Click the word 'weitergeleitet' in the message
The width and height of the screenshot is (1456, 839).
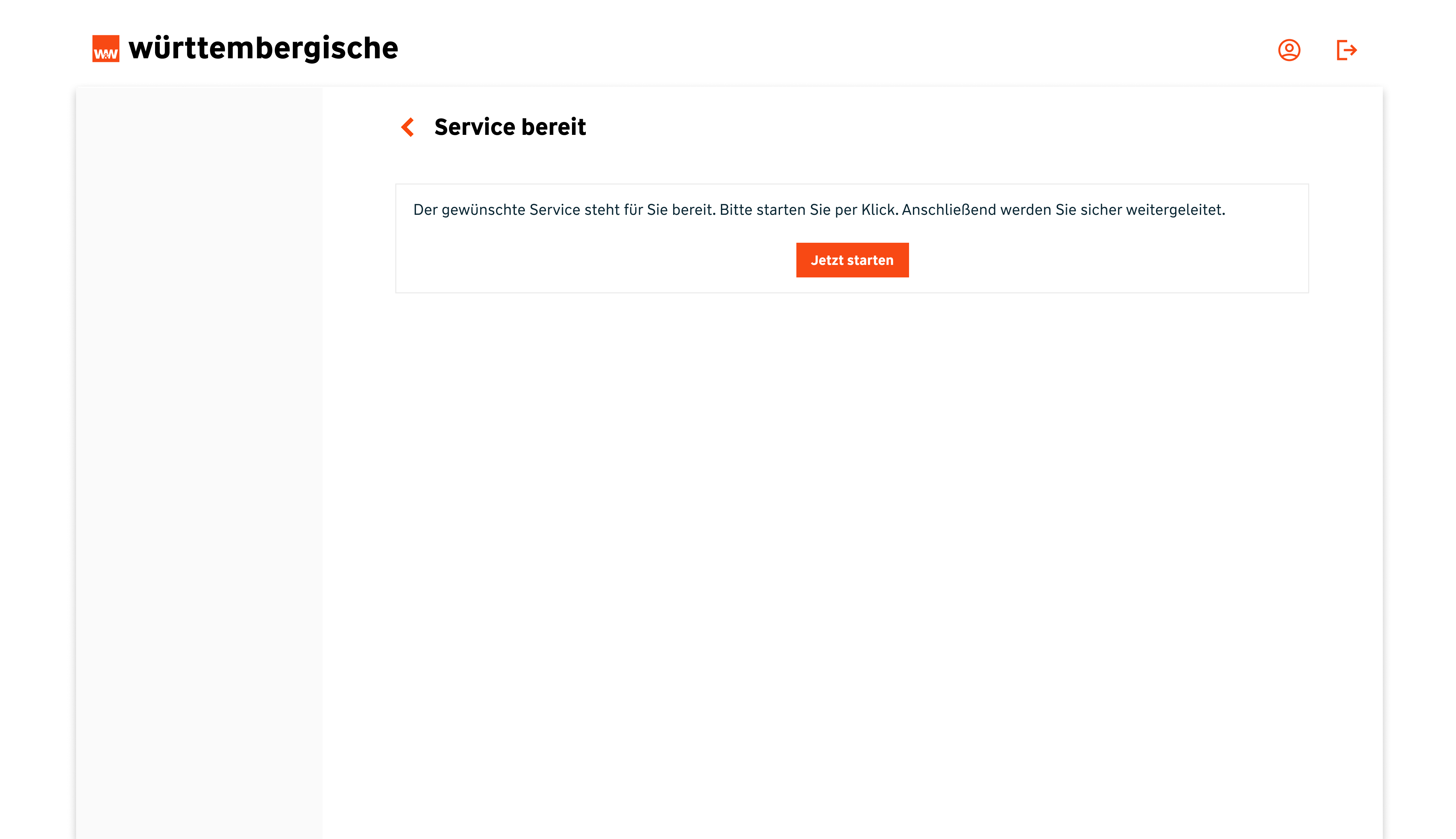pos(1174,210)
